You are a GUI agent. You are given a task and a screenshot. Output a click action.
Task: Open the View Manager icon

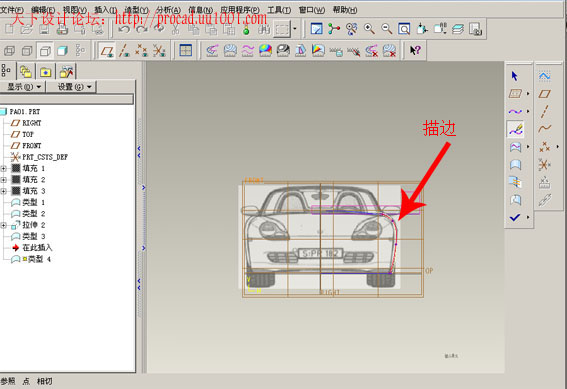[x=475, y=29]
